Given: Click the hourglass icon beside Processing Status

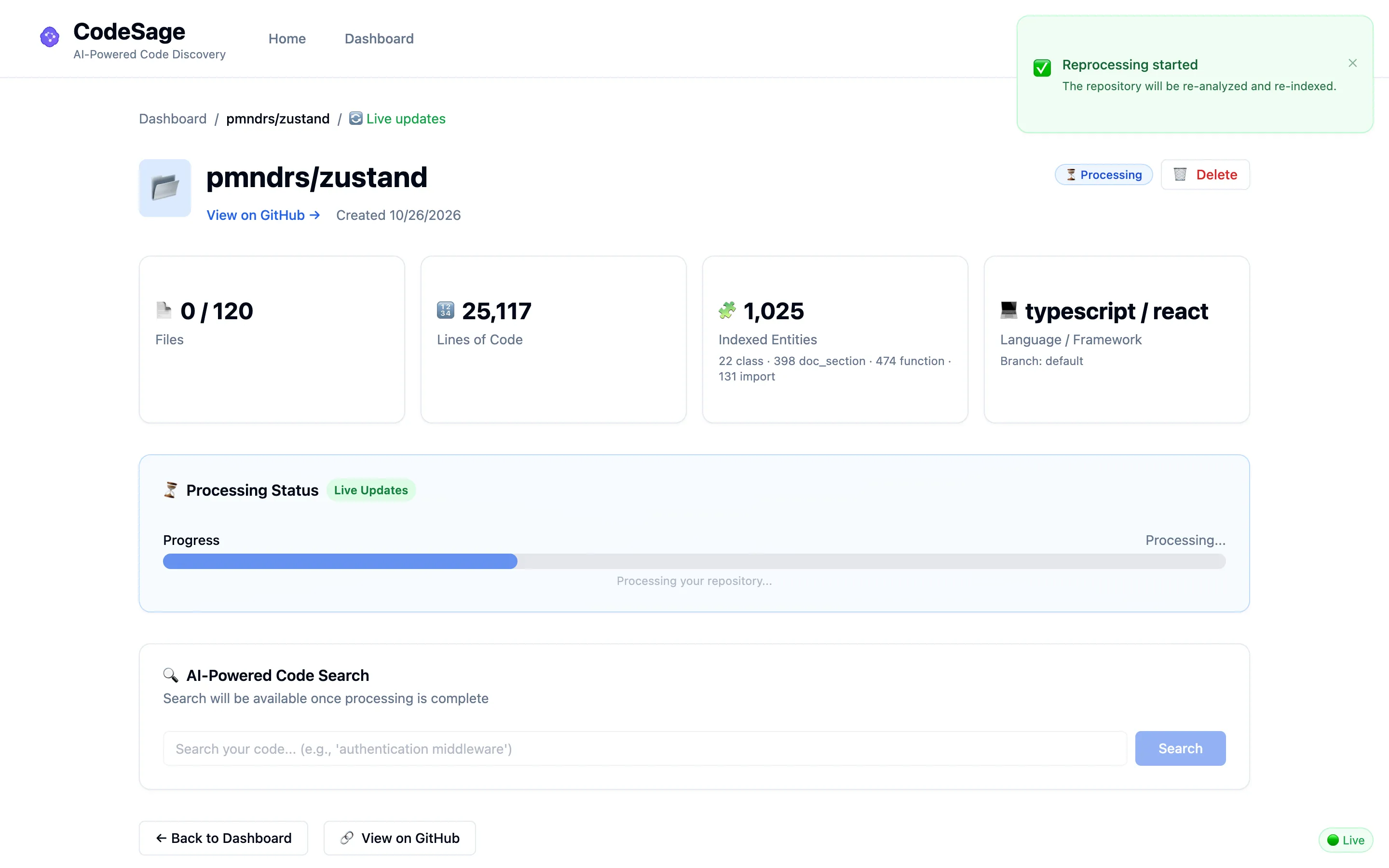Looking at the screenshot, I should 170,489.
